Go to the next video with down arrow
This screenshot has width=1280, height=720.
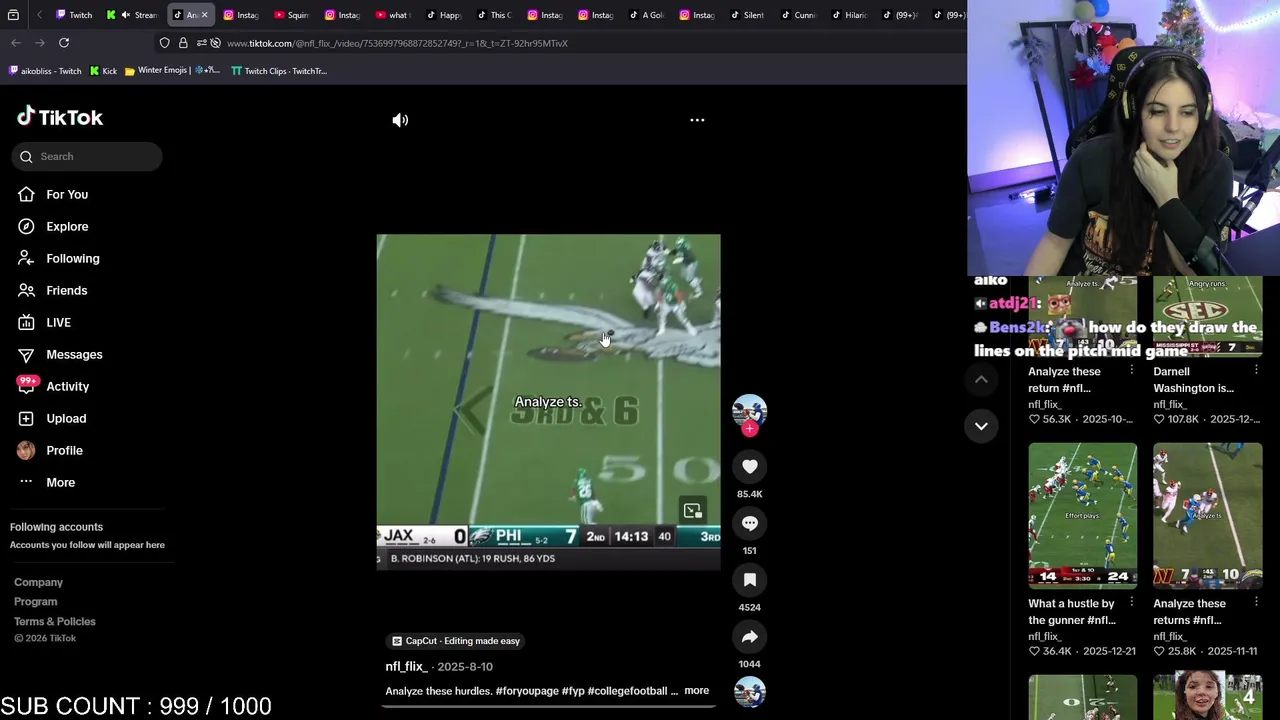(981, 426)
